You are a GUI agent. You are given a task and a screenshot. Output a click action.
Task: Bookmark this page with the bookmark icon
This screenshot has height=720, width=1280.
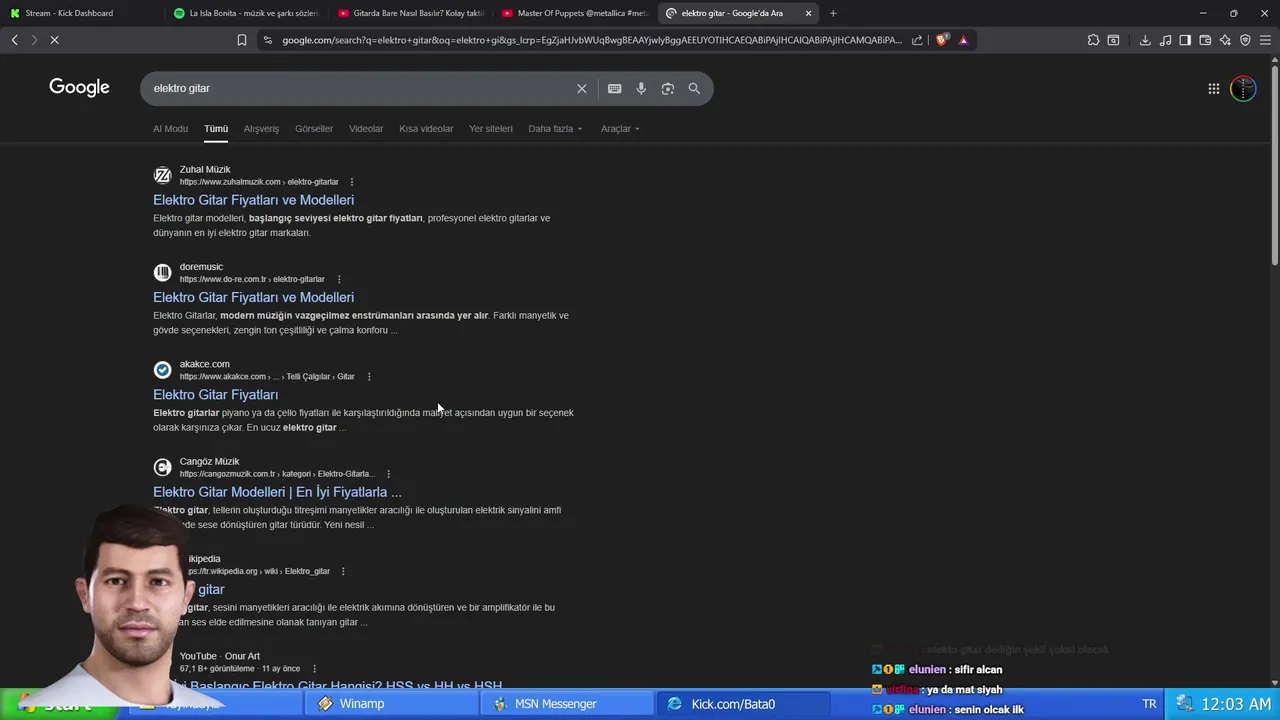[x=241, y=40]
